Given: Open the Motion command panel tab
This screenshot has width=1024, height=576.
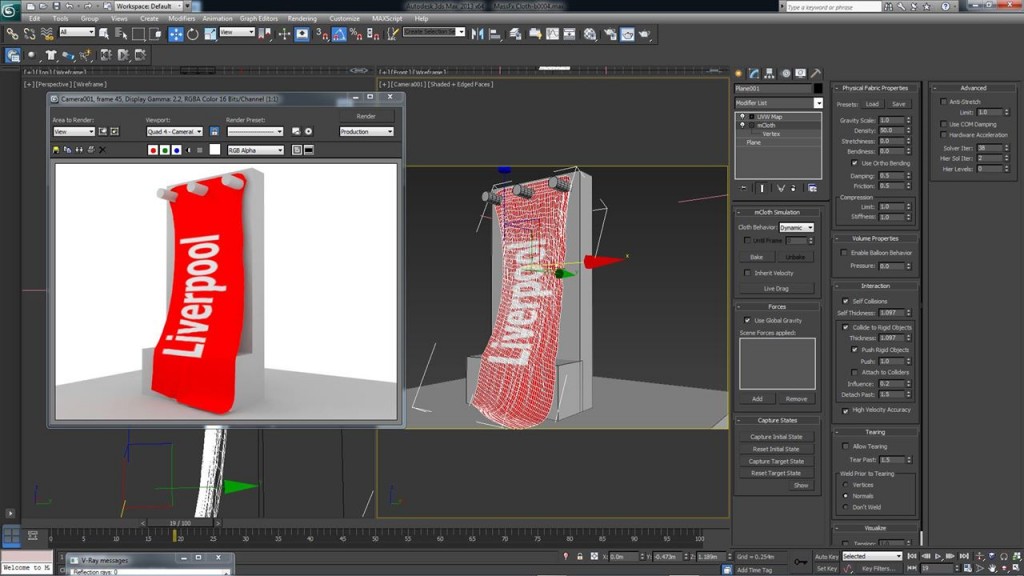Looking at the screenshot, I should (x=786, y=74).
